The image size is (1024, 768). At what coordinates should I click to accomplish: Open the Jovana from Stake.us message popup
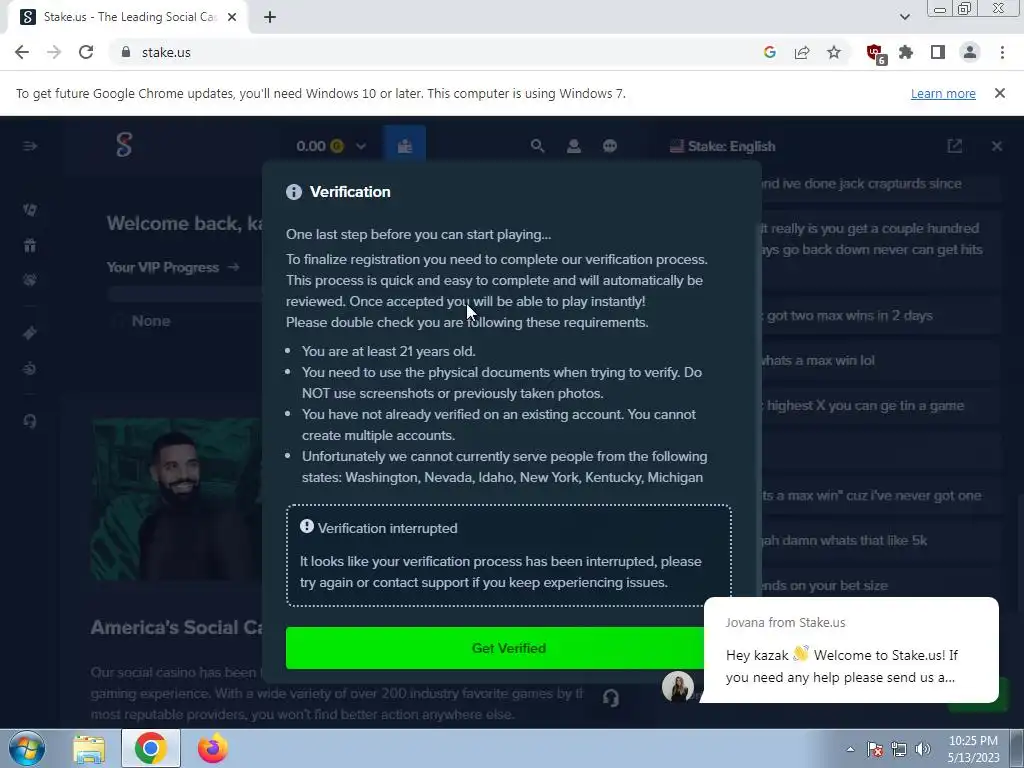[x=851, y=650]
